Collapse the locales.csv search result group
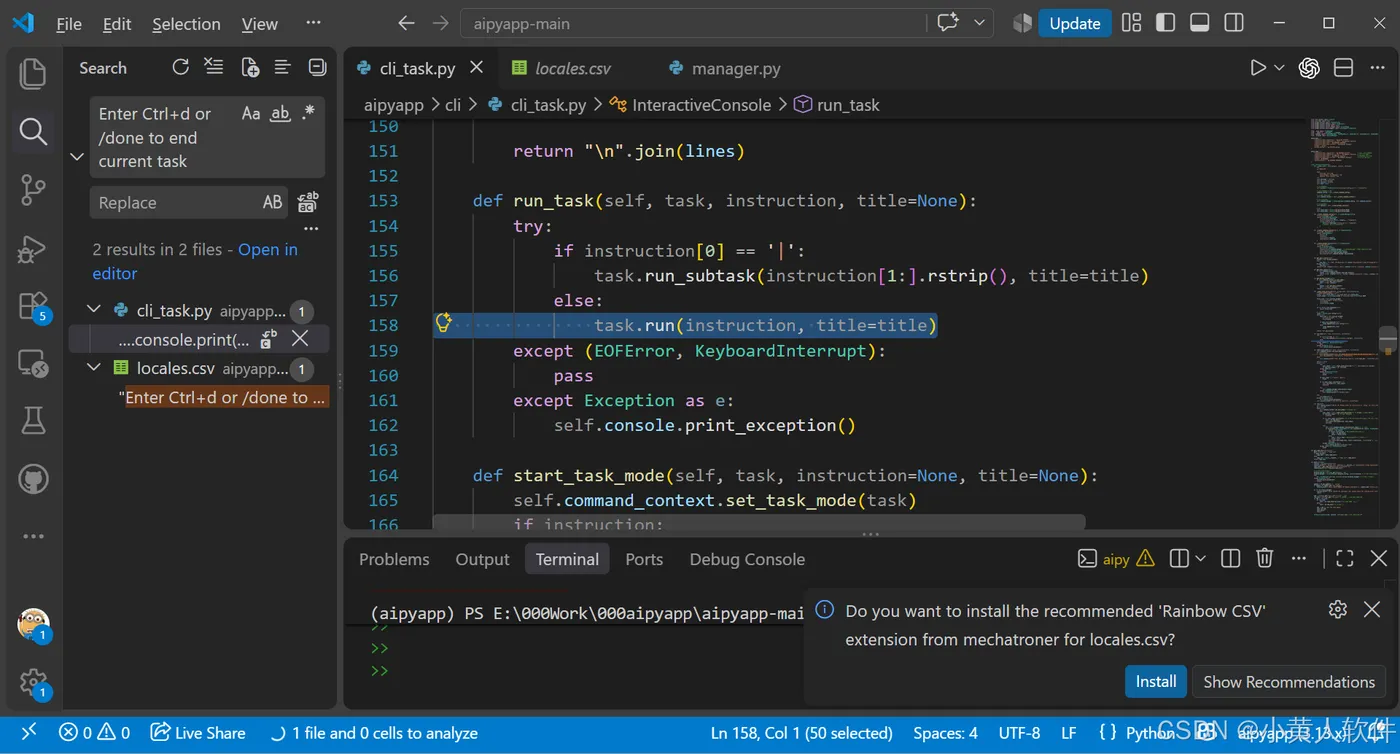Viewport: 1400px width, 754px height. click(94, 368)
